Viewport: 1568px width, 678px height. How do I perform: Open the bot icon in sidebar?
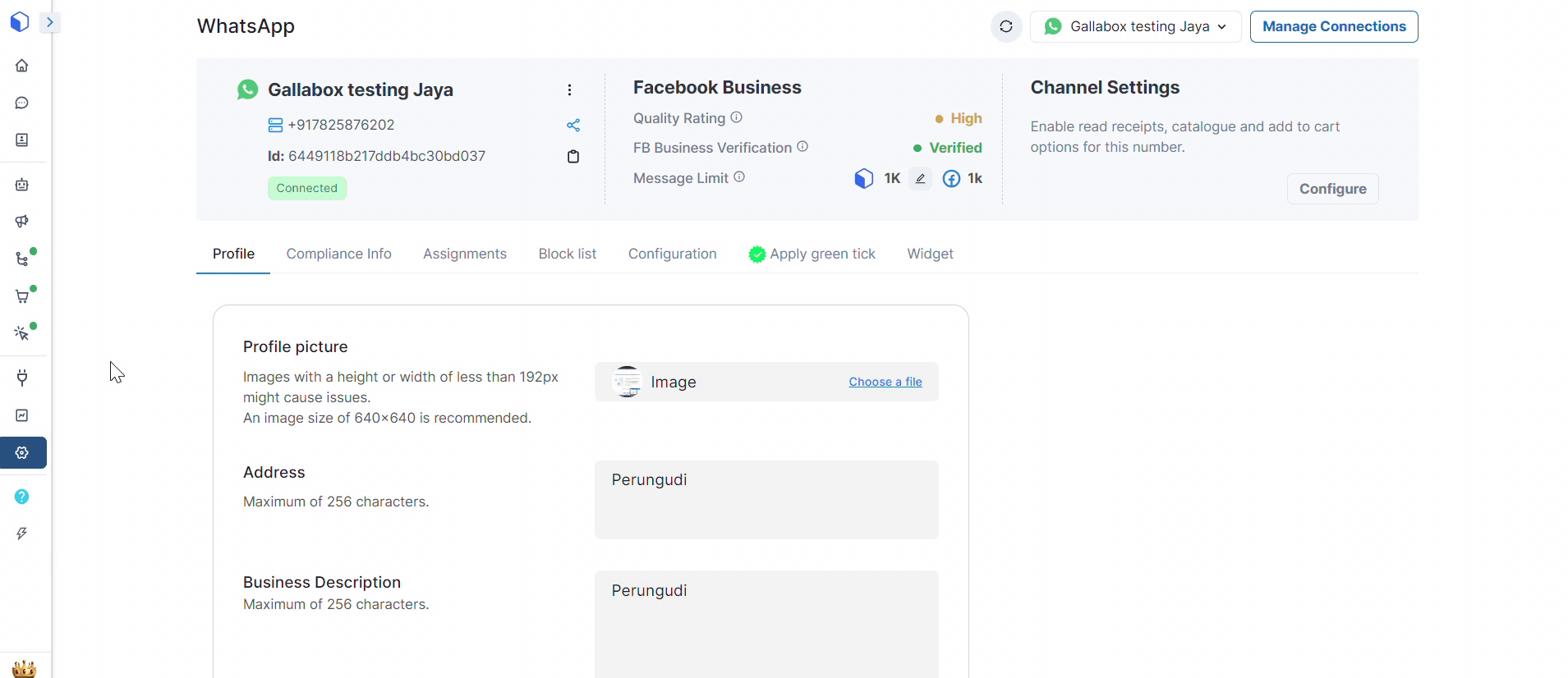pyautogui.click(x=22, y=185)
